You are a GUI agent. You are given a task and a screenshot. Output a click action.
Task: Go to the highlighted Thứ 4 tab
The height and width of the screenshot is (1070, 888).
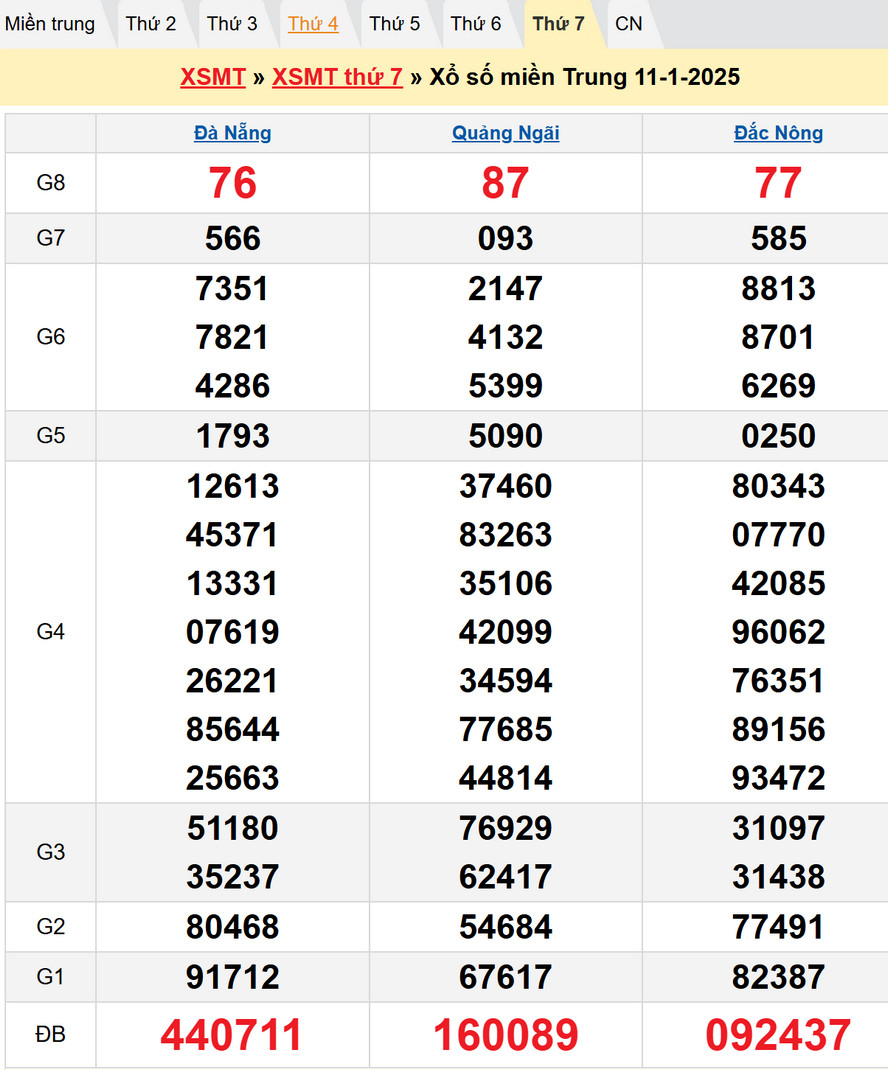313,24
